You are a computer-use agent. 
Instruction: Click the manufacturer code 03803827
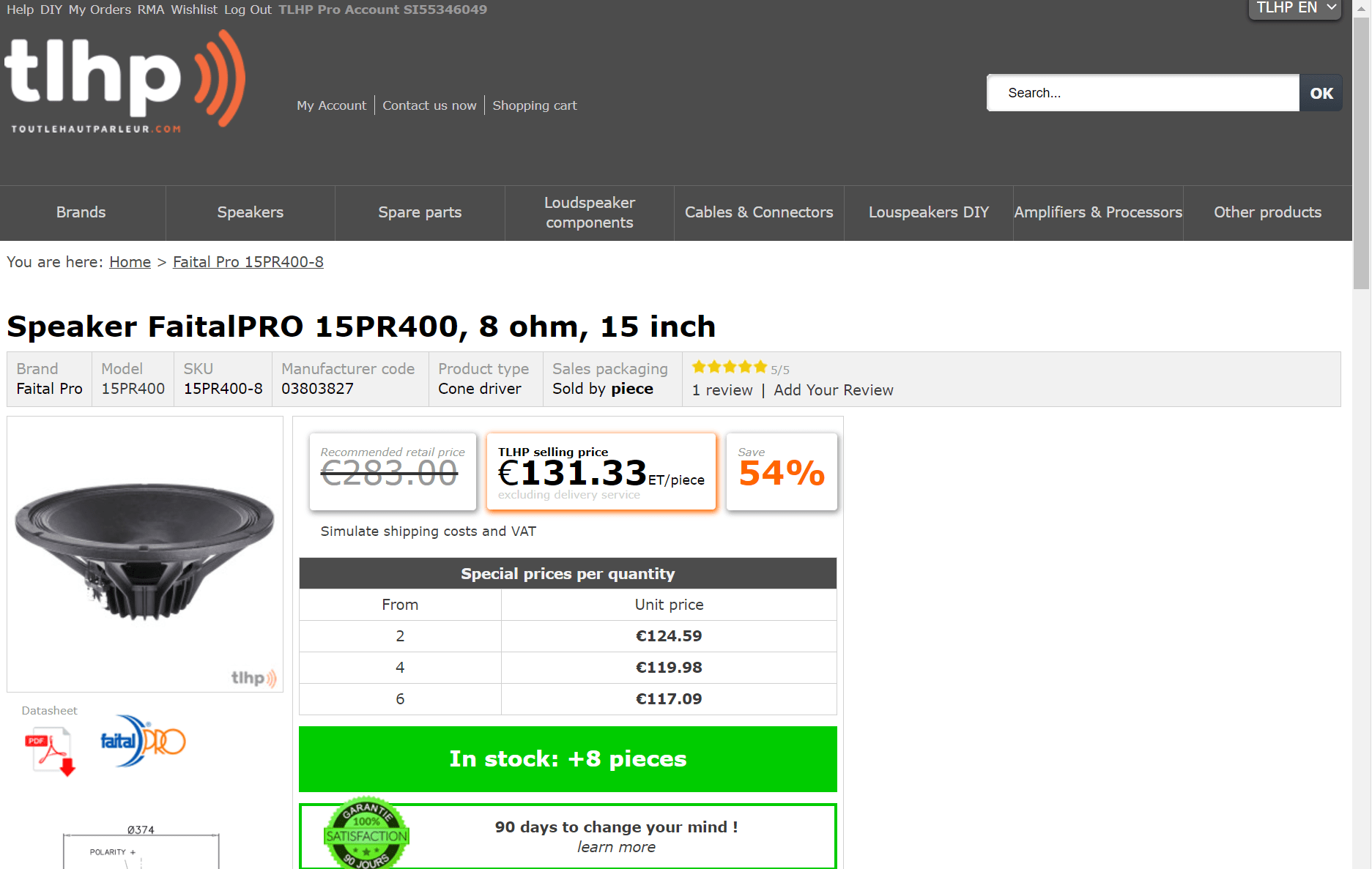317,389
